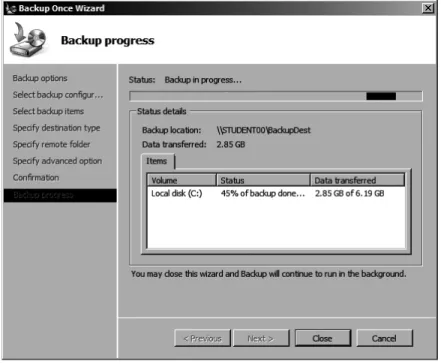Click the Close button
441x364 pixels.
coord(323,338)
